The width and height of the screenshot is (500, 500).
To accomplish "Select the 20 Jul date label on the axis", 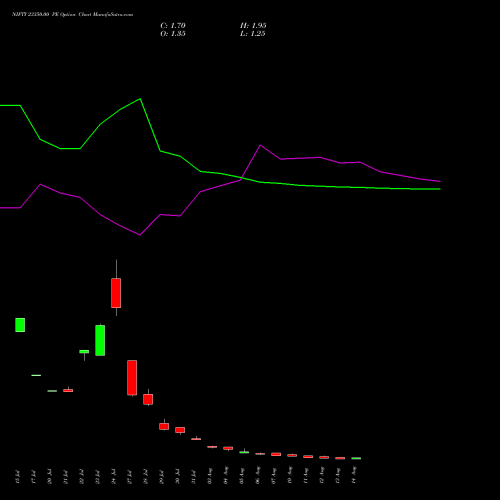I will click(49, 477).
